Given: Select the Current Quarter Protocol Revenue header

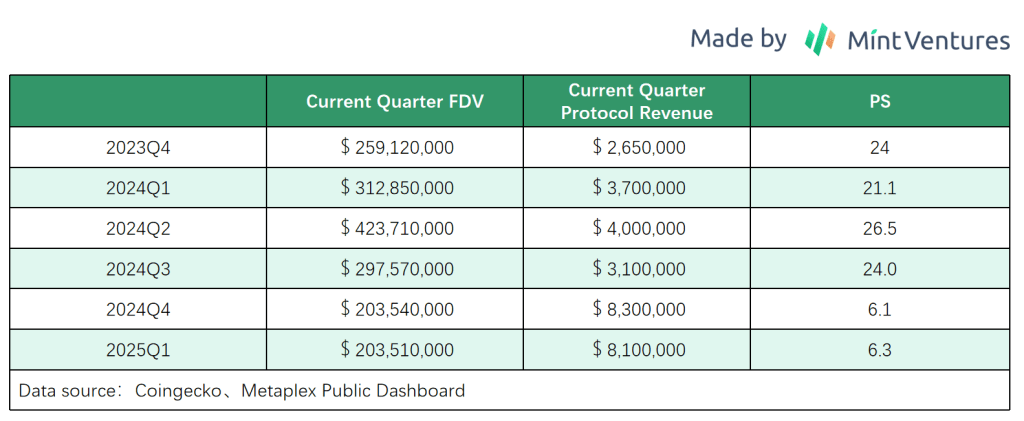Looking at the screenshot, I should tap(637, 101).
